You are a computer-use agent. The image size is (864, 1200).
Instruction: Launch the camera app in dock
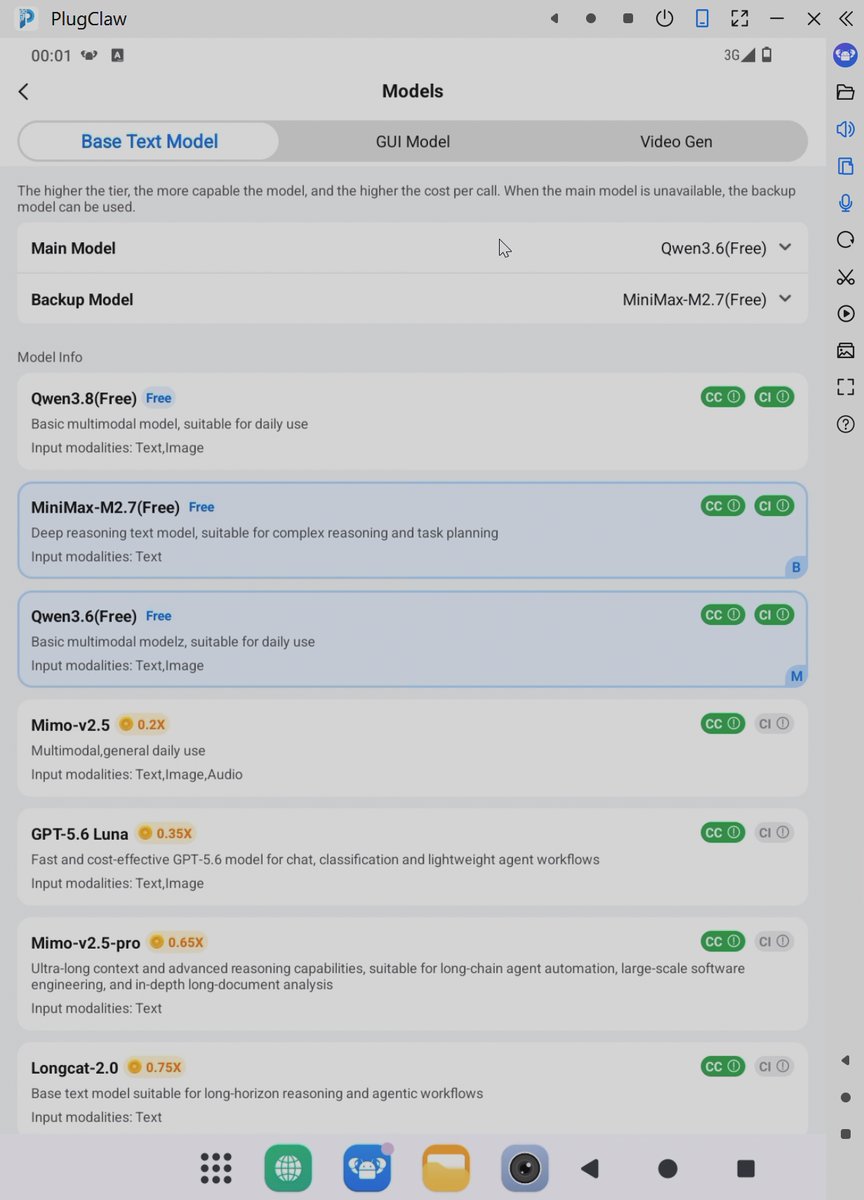525,1168
